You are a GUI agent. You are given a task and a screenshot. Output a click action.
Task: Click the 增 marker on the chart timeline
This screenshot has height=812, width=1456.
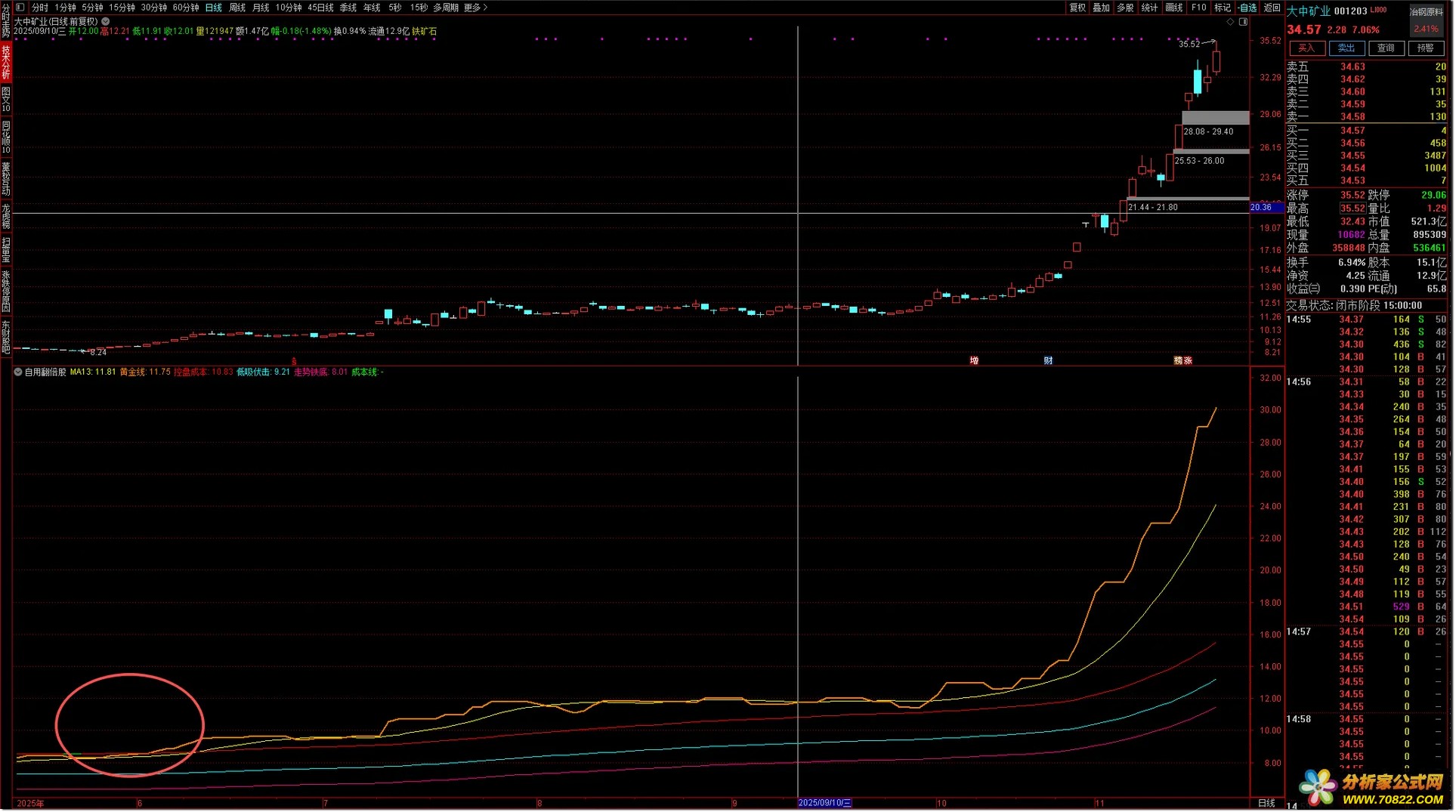[974, 360]
